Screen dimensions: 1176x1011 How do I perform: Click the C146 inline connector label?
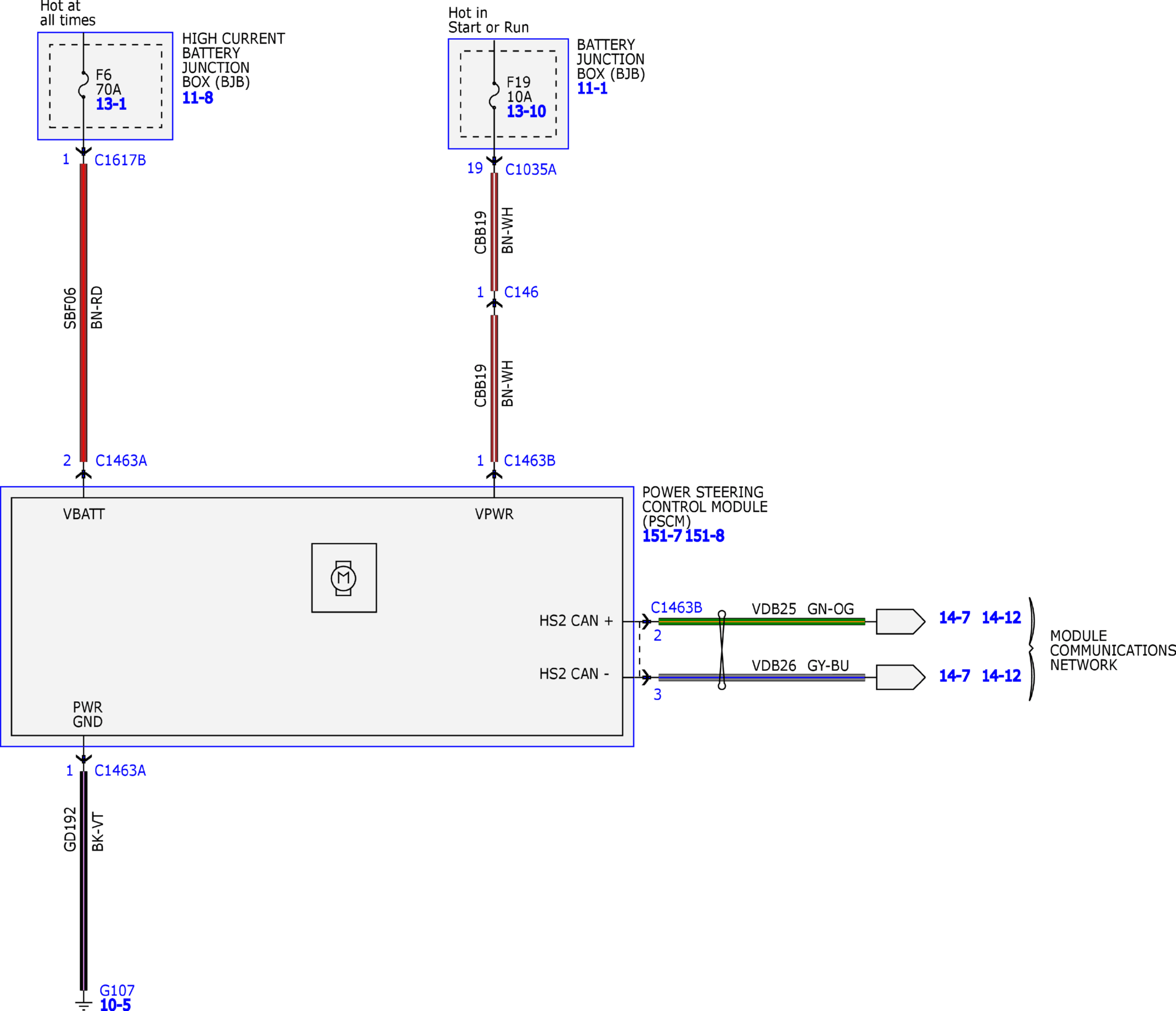521,292
